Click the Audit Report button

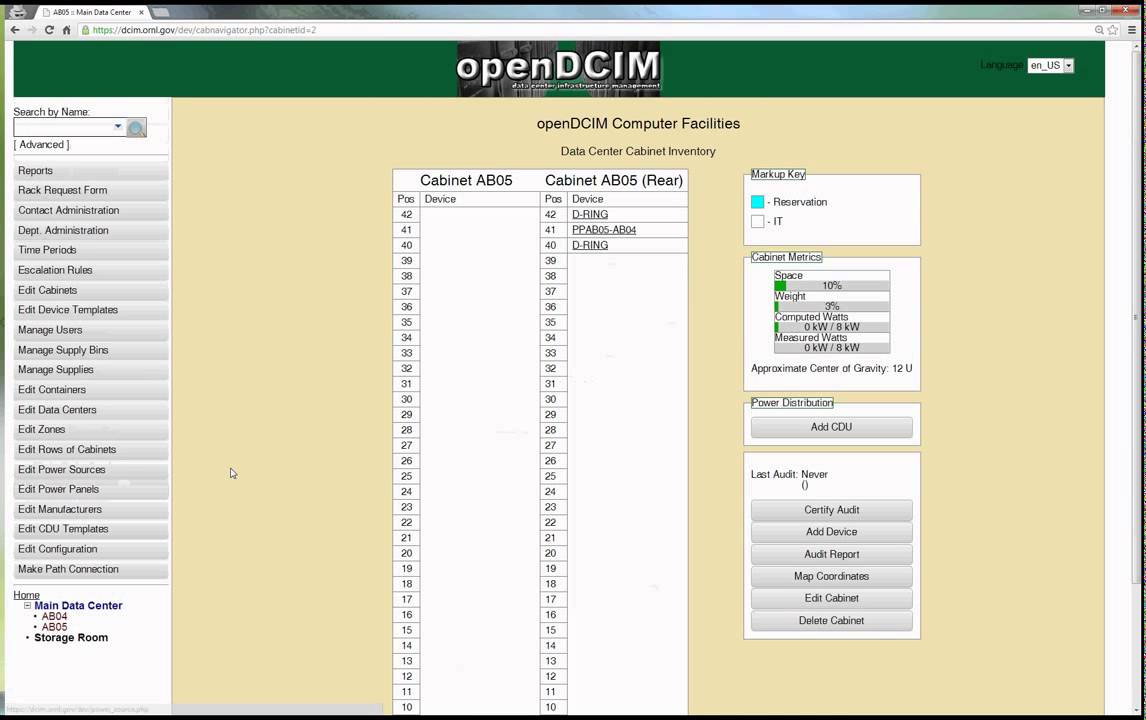point(832,554)
